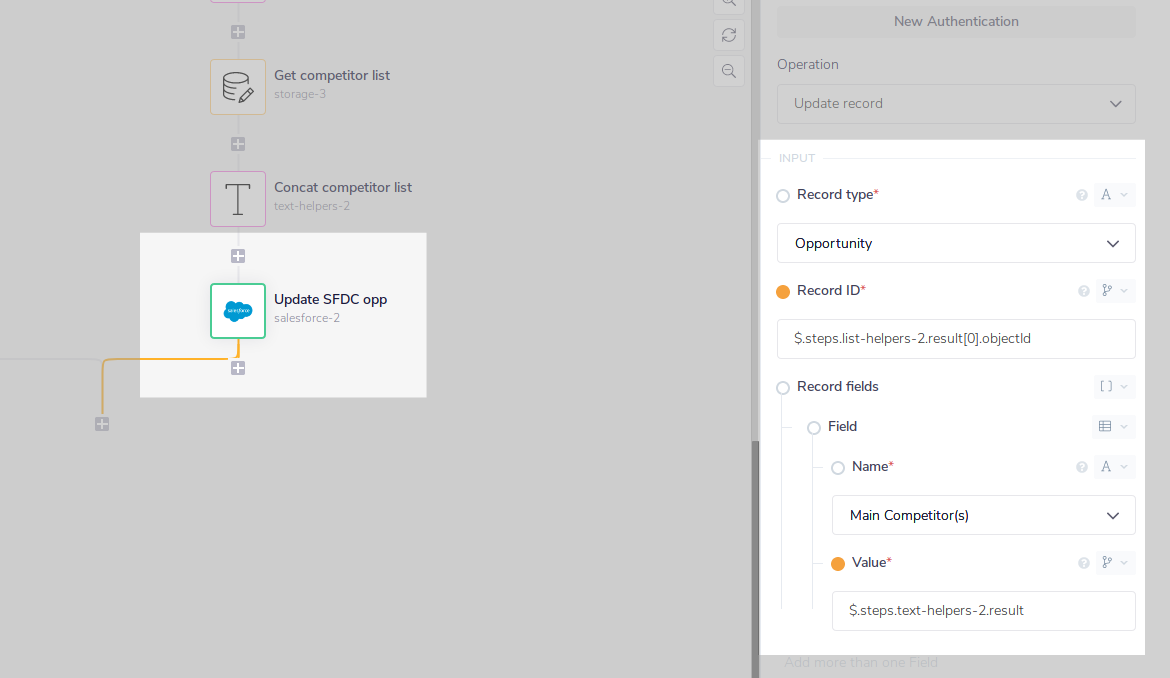This screenshot has width=1170, height=678.
Task: Click the help icon beside Record ID
Action: (1083, 291)
